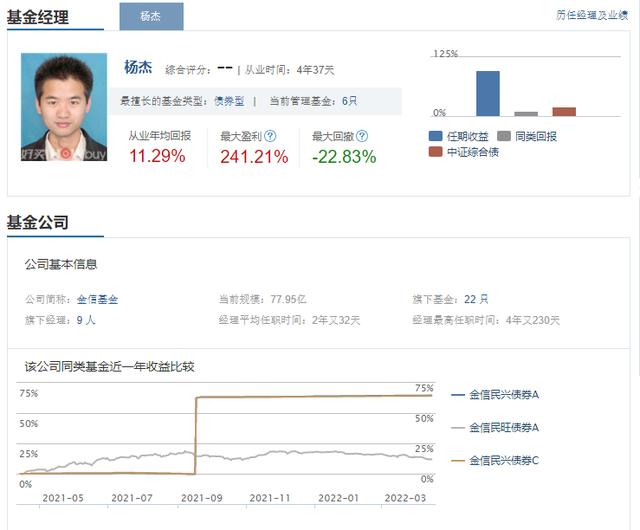Click the 9 人 managers count link
The width and height of the screenshot is (640, 530).
tap(85, 320)
